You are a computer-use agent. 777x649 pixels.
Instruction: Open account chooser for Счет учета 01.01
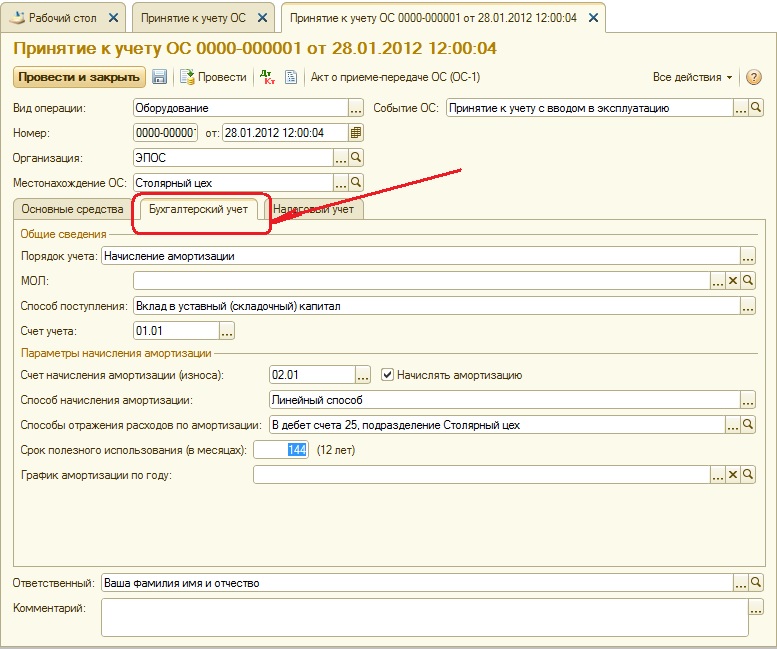click(227, 331)
